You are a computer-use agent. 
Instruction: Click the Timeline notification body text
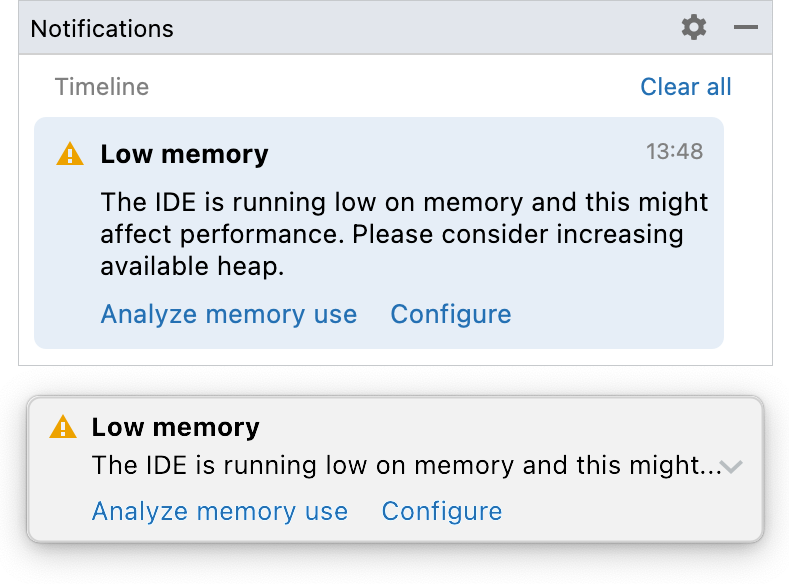pyautogui.click(x=400, y=234)
